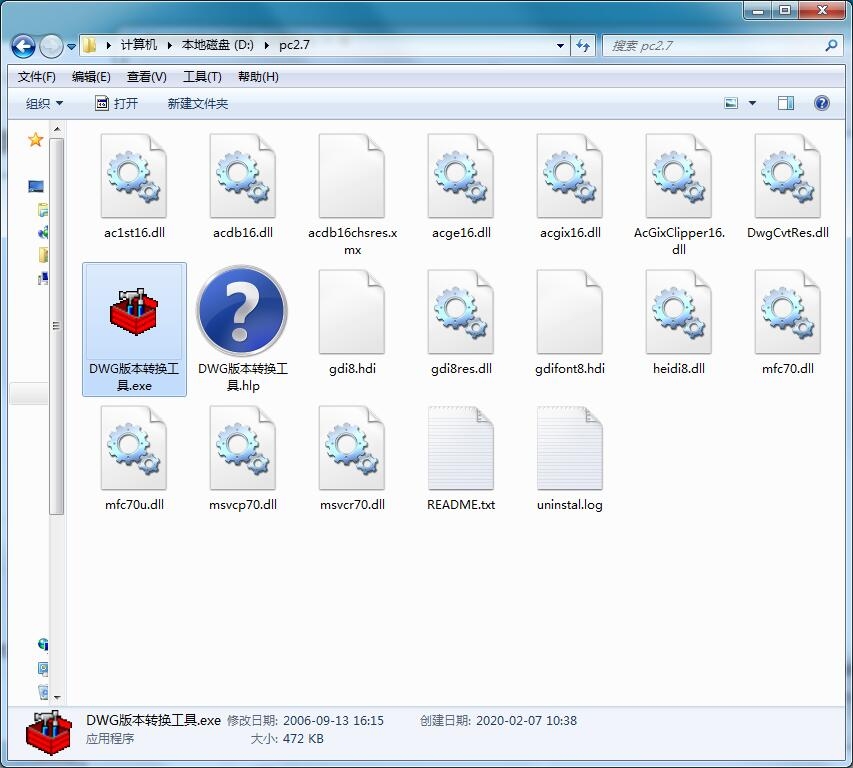Open the view options dropdown arrow
853x768 pixels.
(752, 103)
